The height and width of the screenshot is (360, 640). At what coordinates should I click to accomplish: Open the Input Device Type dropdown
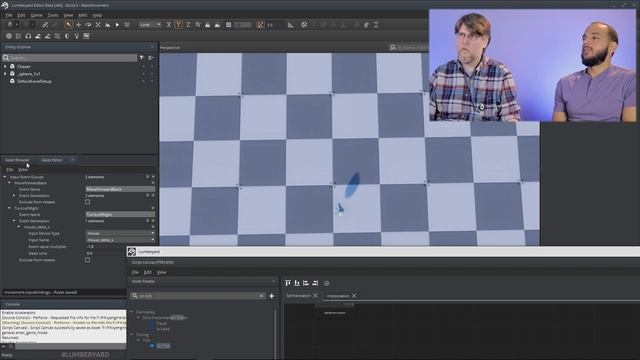pos(120,233)
